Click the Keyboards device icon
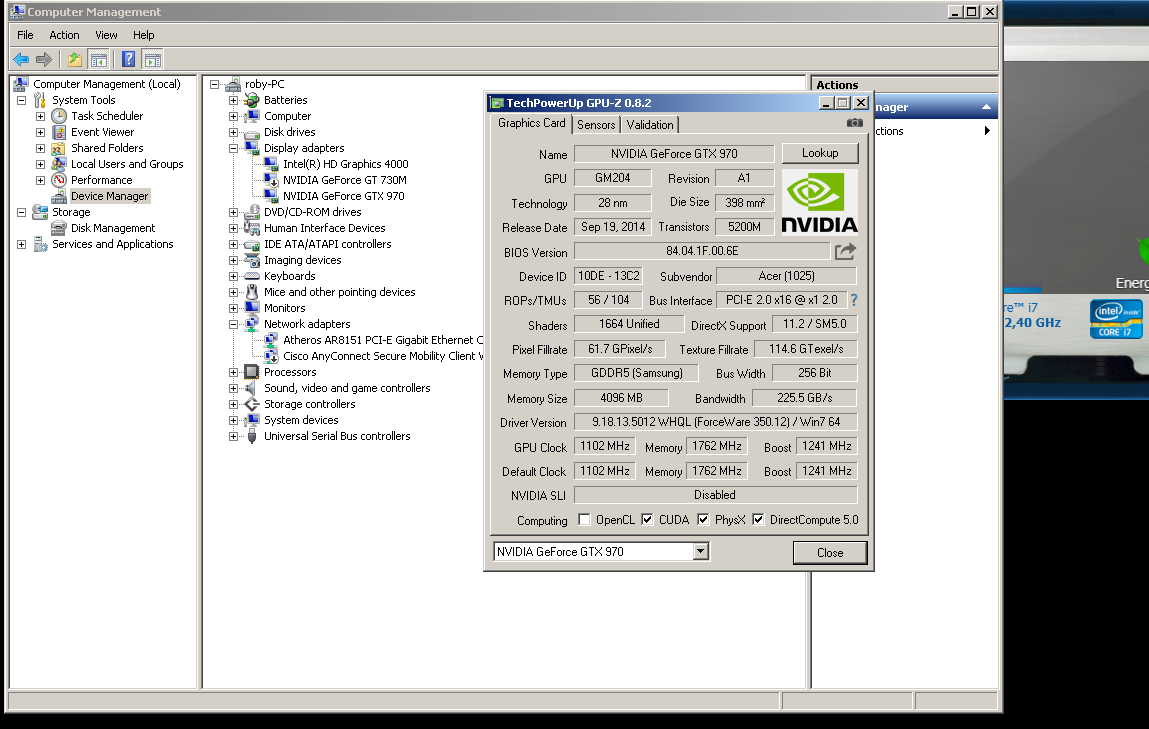The height and width of the screenshot is (729, 1149). point(252,276)
